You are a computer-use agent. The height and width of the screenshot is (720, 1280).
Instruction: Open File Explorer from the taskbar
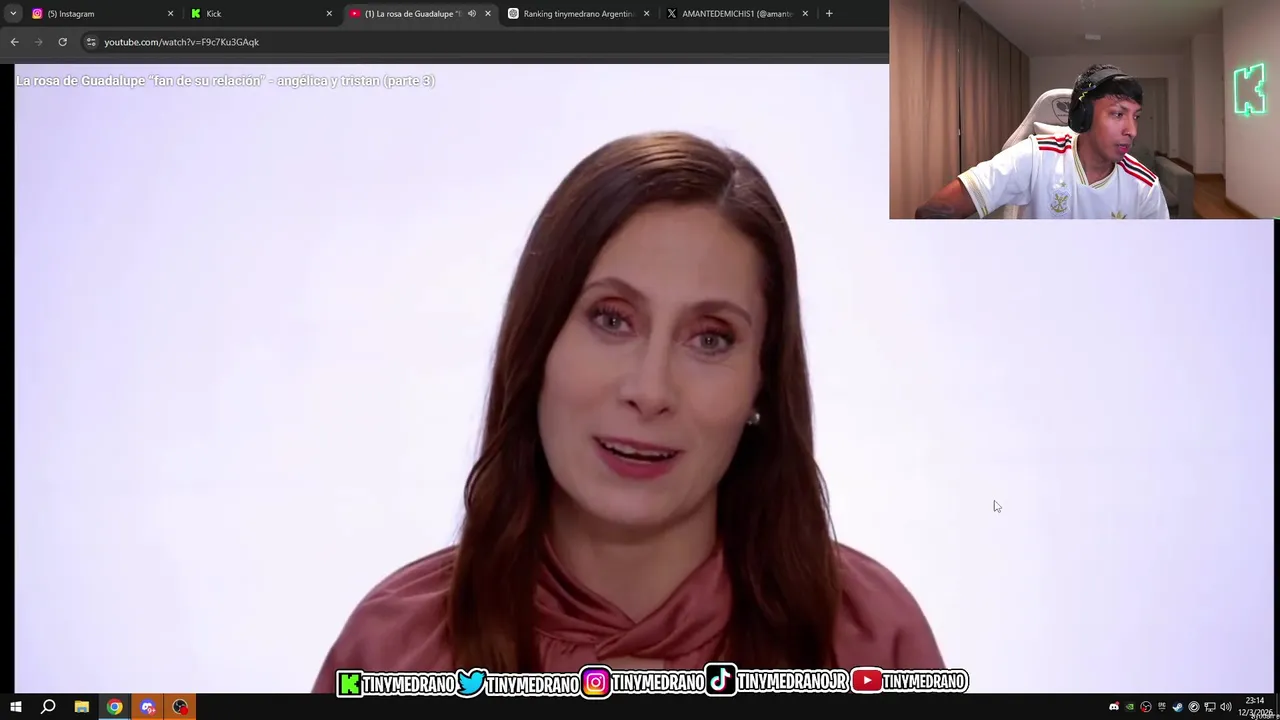coord(81,707)
